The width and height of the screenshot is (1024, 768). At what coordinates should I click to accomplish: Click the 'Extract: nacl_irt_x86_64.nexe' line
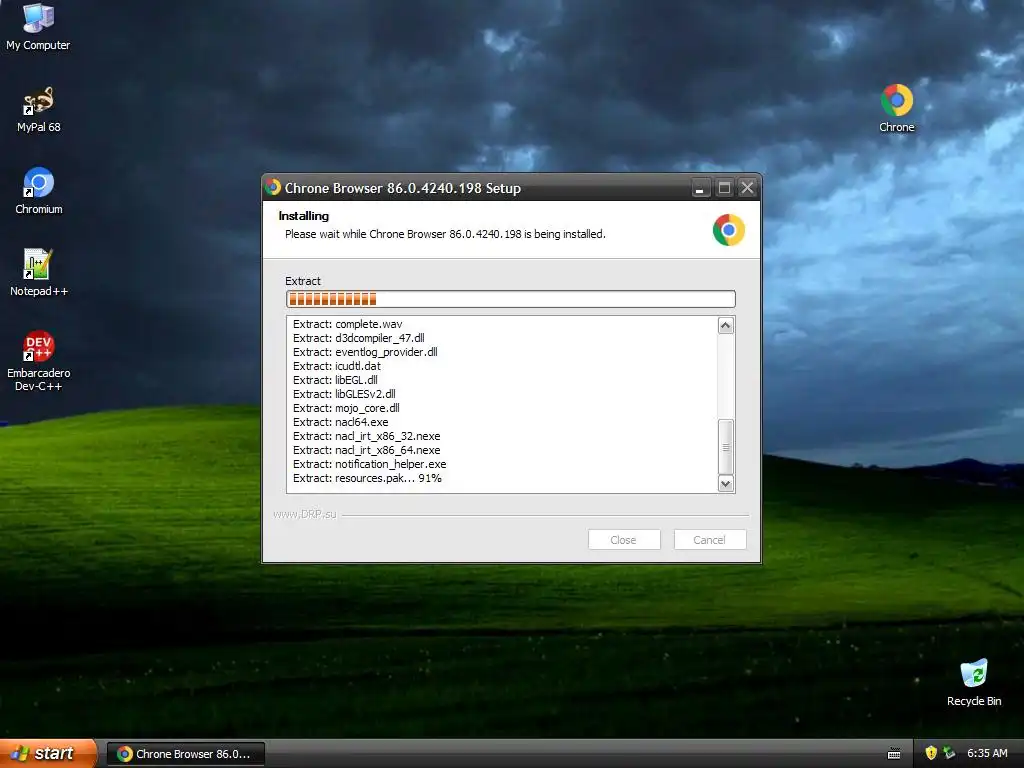(x=366, y=450)
